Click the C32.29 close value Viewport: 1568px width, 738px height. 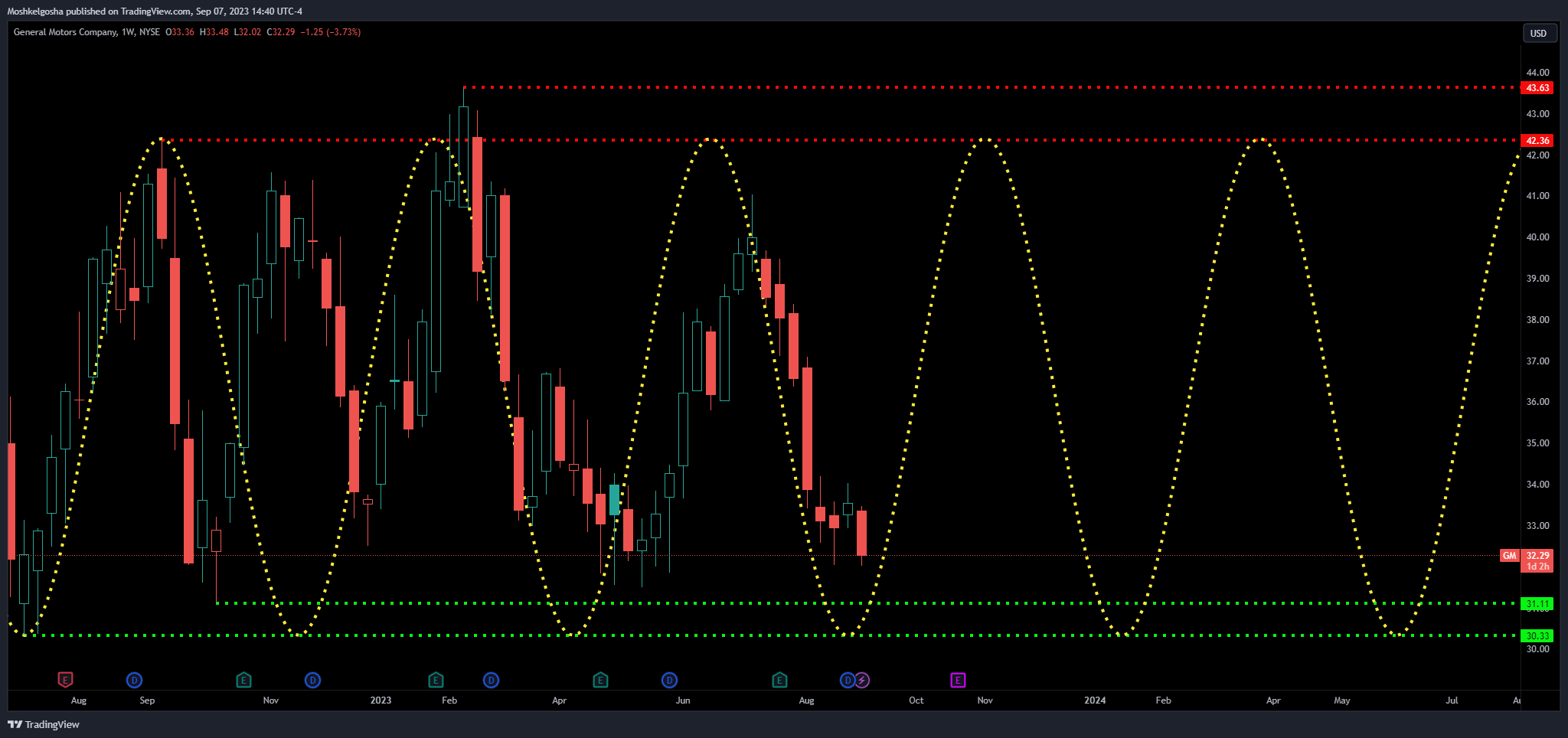pos(281,32)
